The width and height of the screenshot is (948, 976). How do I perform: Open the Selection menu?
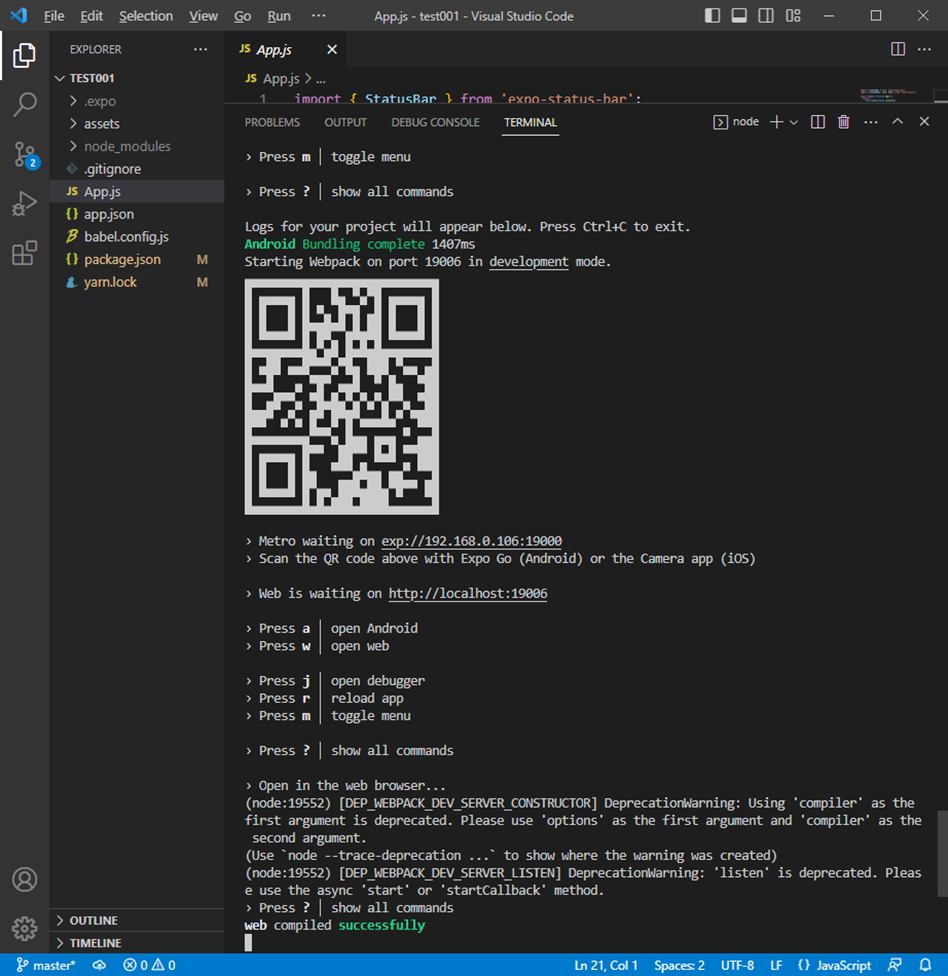(x=146, y=16)
